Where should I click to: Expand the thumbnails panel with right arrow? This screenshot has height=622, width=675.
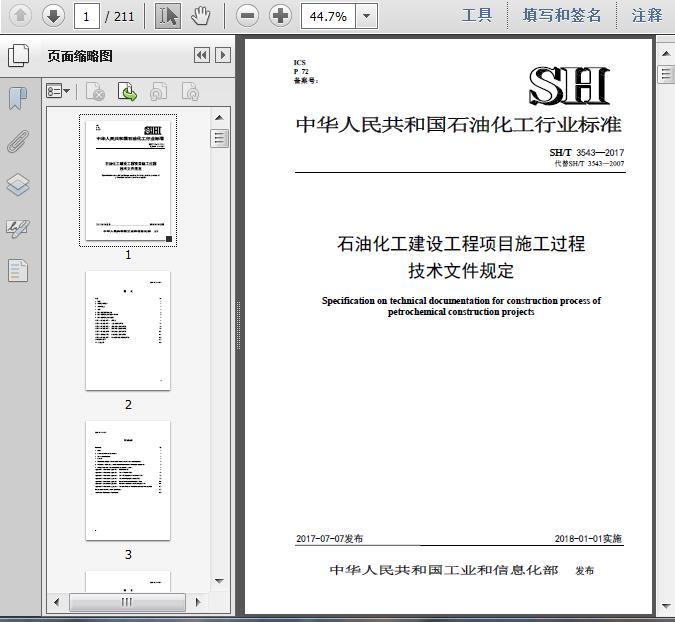pos(222,56)
